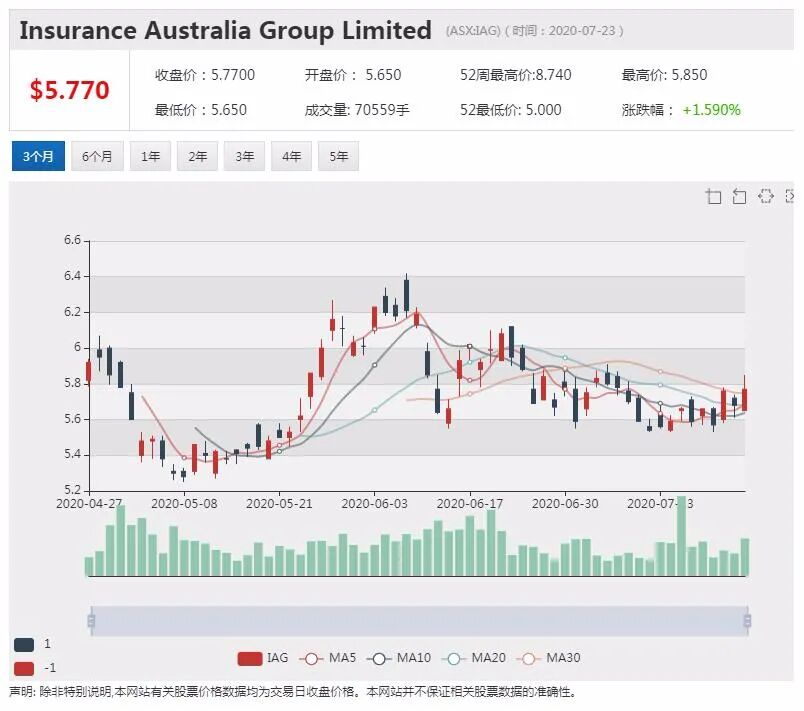Image resolution: width=804 pixels, height=711 pixels.
Task: Click the dark swatch labeled 1
Action: point(24,644)
